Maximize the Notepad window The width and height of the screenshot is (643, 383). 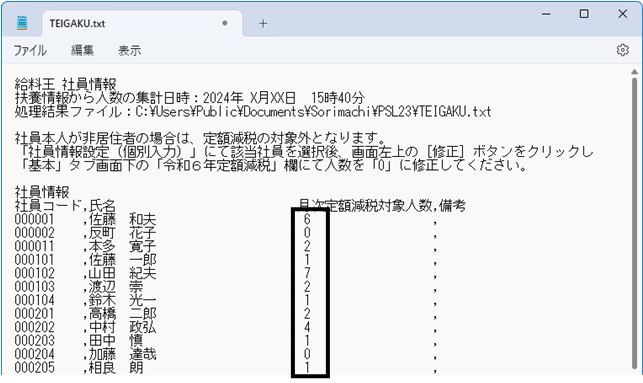click(584, 14)
